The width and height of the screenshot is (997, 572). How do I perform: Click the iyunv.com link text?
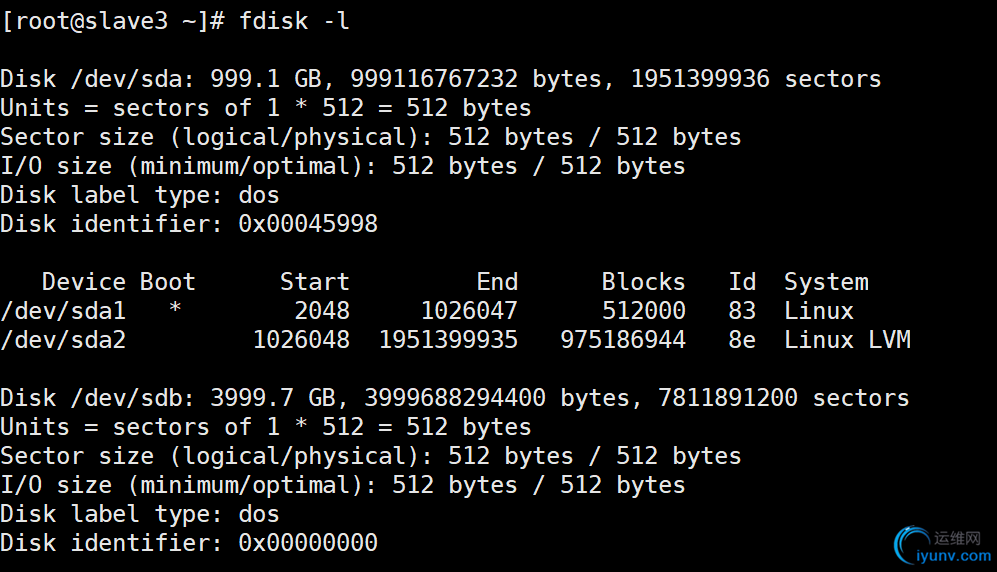[x=954, y=556]
